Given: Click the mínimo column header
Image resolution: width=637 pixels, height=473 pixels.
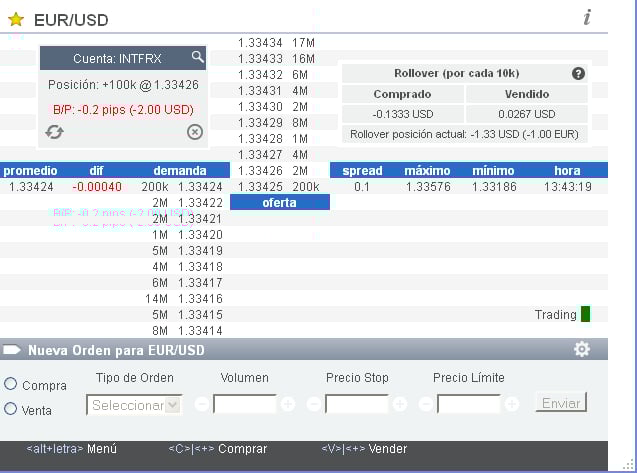Looking at the screenshot, I should [x=493, y=171].
